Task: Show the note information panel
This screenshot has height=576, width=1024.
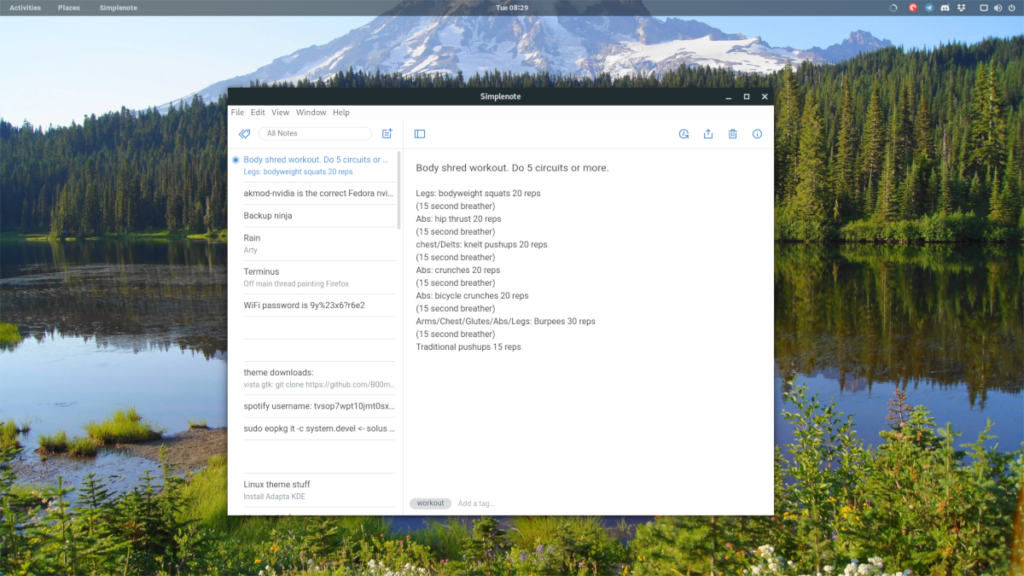Action: tap(758, 134)
